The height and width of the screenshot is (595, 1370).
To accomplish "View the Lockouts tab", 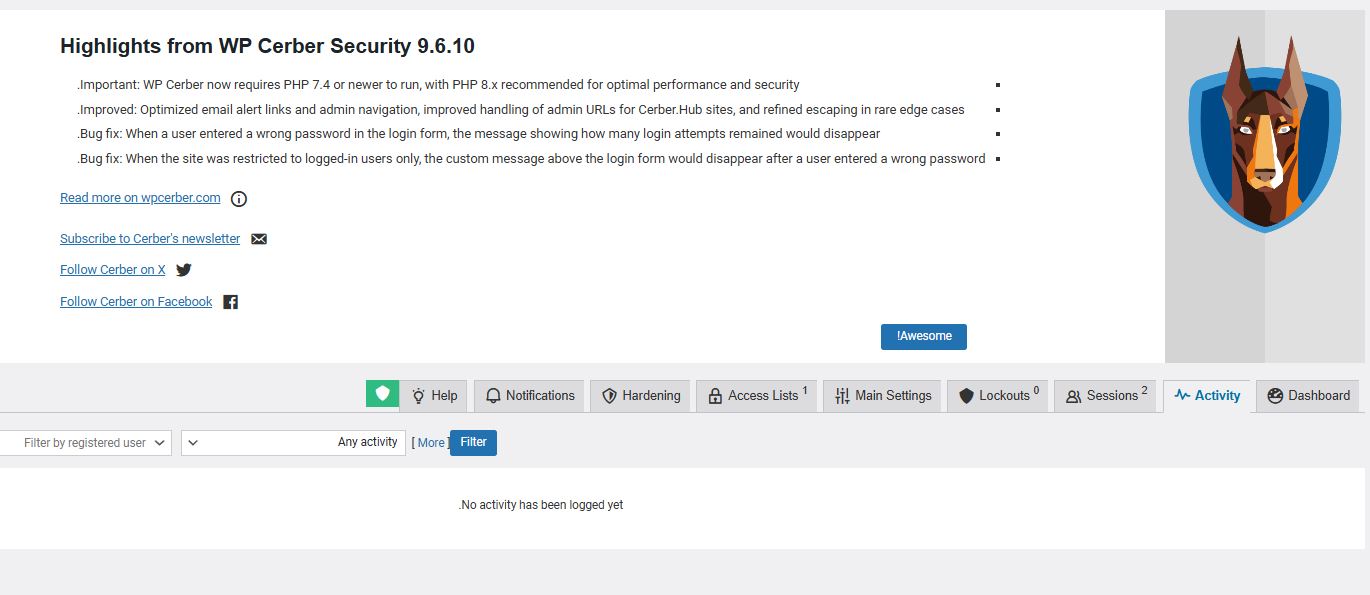I will click(998, 396).
